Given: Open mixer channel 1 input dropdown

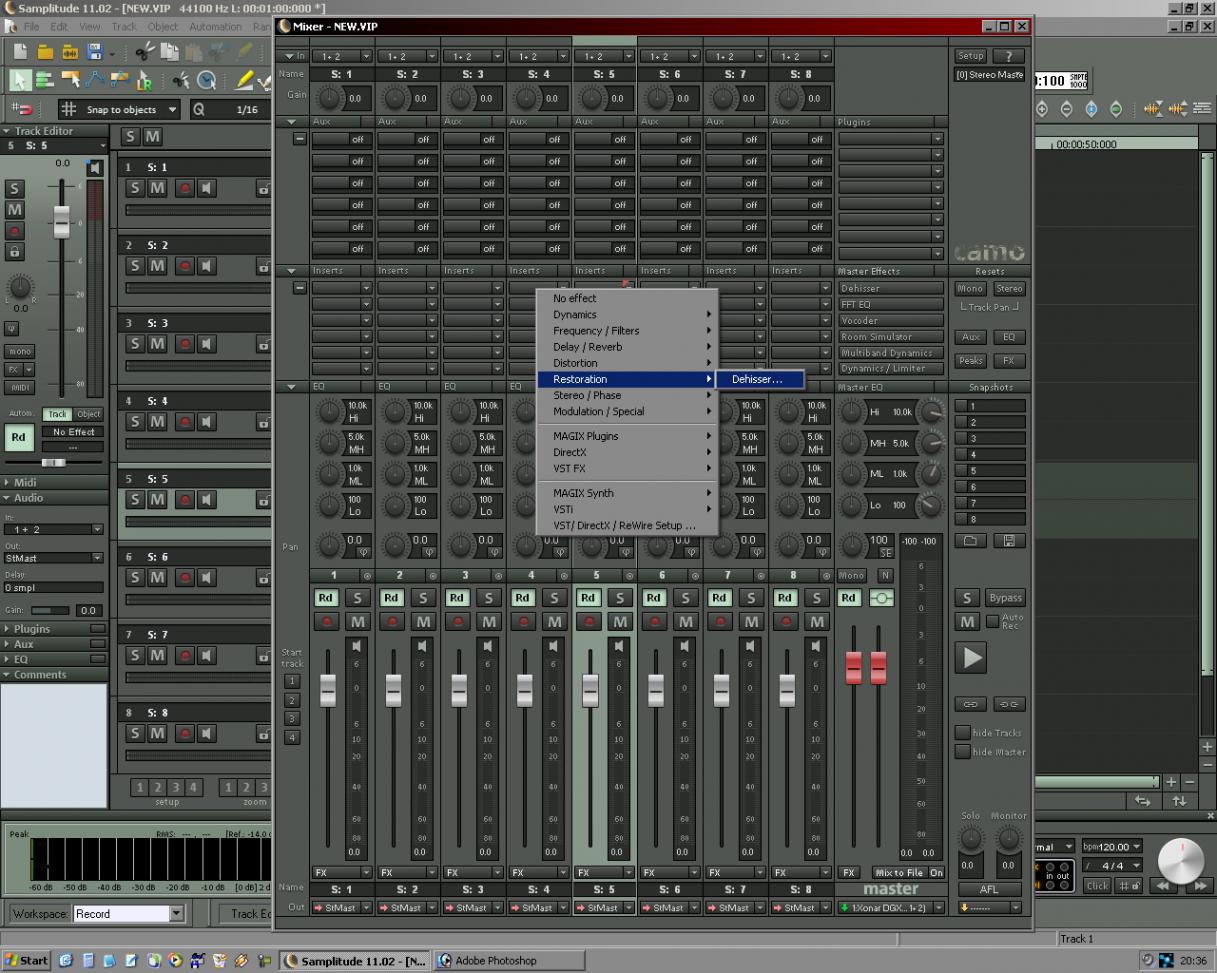Looking at the screenshot, I should coord(367,57).
